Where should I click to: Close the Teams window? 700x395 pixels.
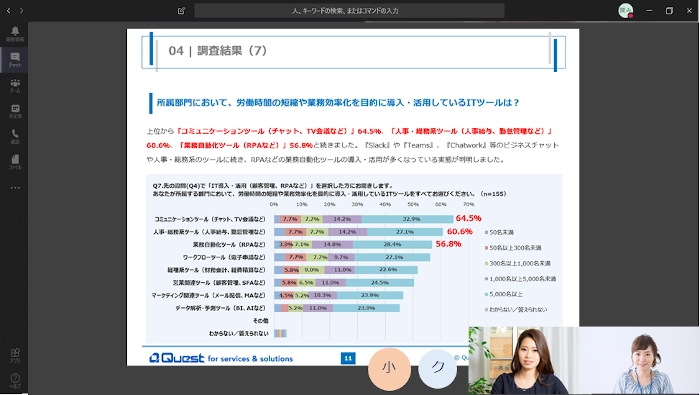689,10
